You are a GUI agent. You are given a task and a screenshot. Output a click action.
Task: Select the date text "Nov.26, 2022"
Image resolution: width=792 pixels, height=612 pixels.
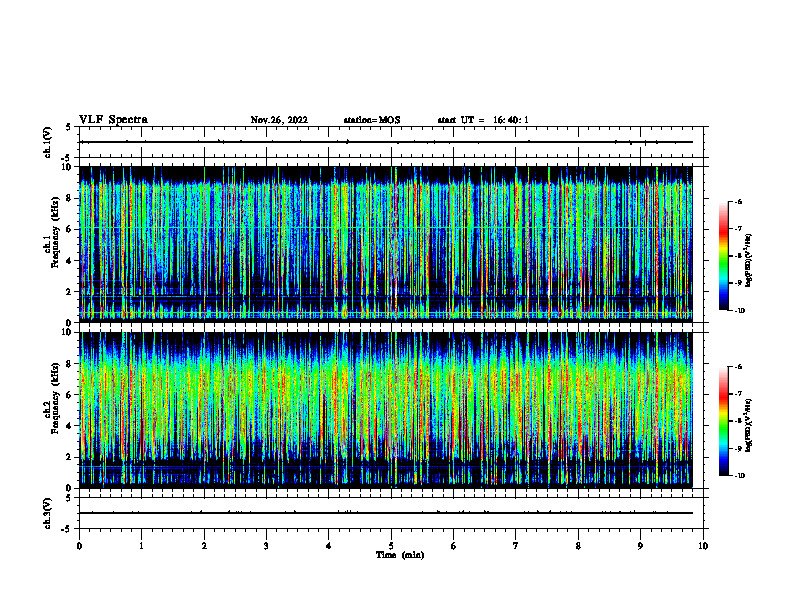click(279, 120)
